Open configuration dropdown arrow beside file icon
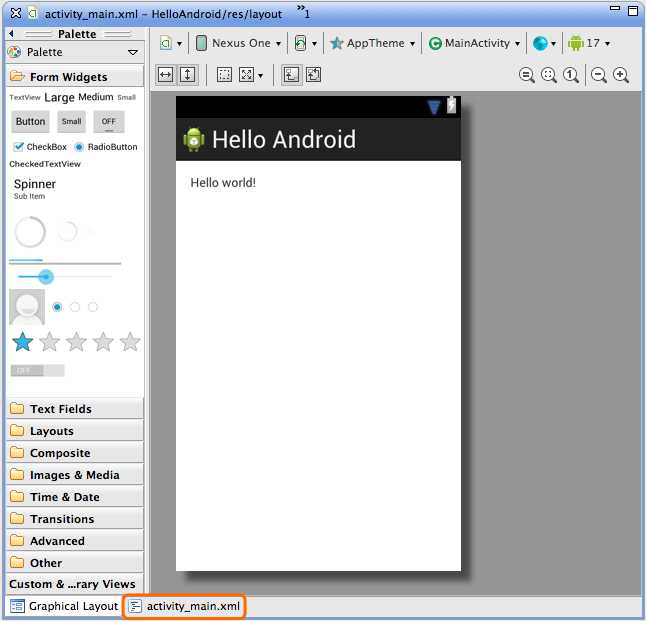Screen dimensions: 646x621 pyautogui.click(x=179, y=44)
